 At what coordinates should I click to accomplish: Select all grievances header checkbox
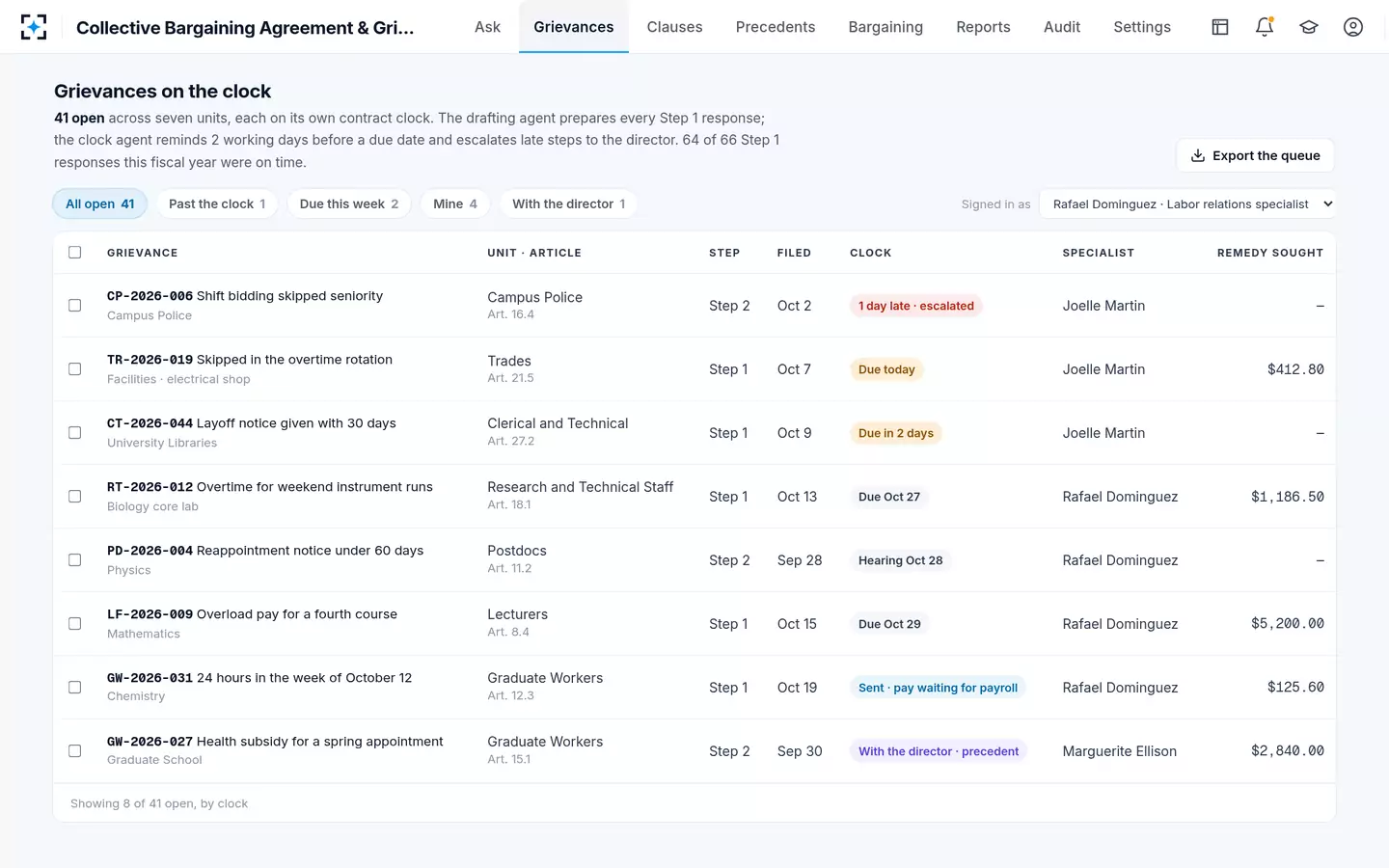pyautogui.click(x=75, y=253)
